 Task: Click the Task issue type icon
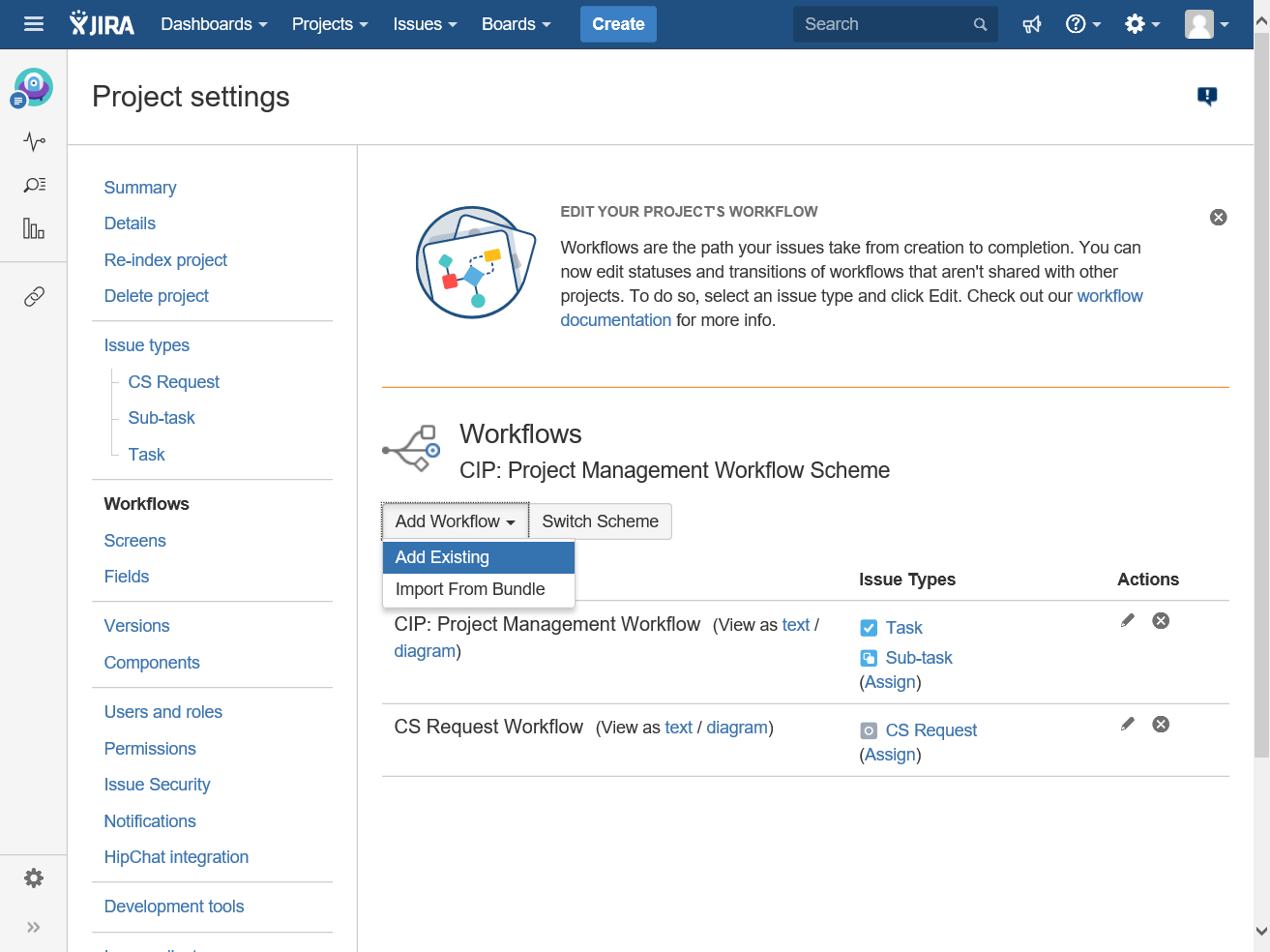click(x=869, y=628)
